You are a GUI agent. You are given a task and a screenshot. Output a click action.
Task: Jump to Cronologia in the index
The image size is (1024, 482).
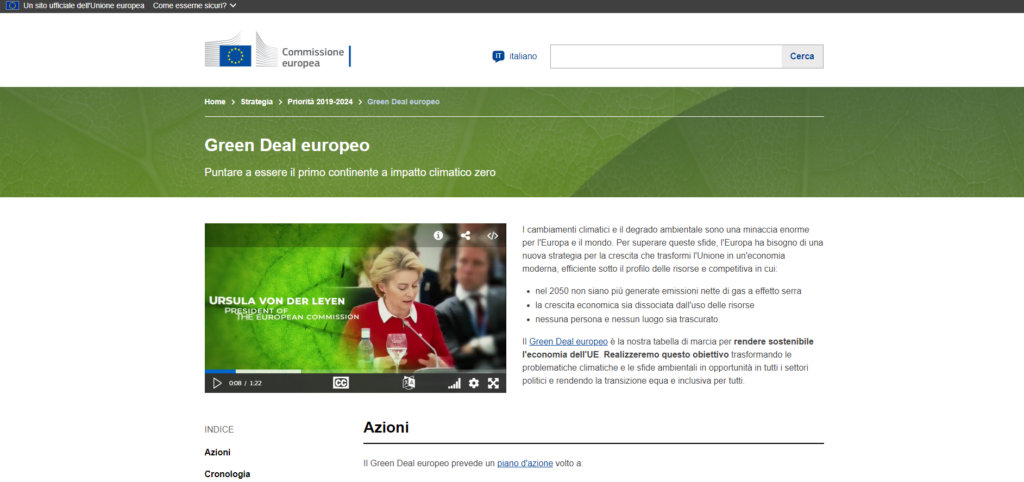click(x=227, y=474)
